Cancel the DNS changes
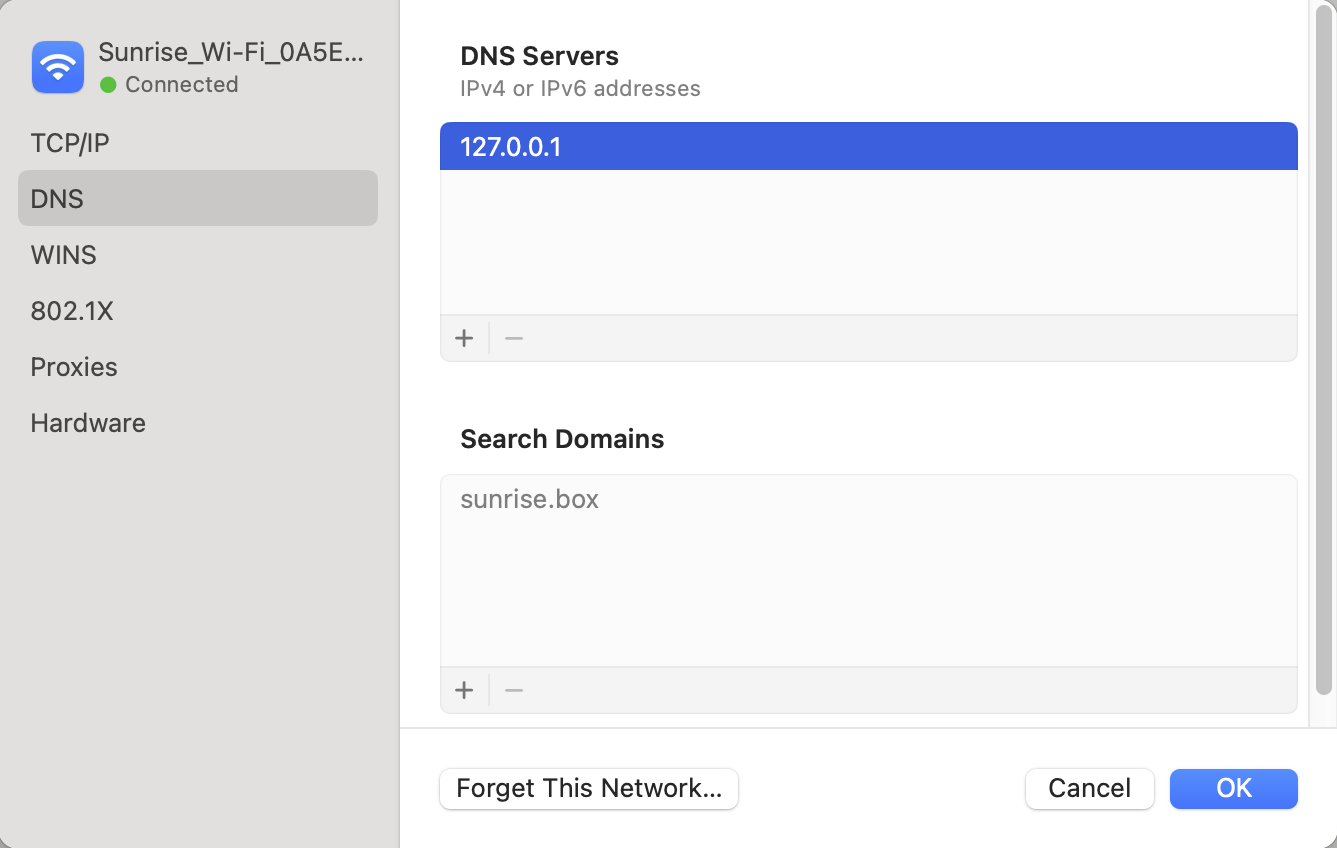1337x848 pixels. [x=1089, y=789]
